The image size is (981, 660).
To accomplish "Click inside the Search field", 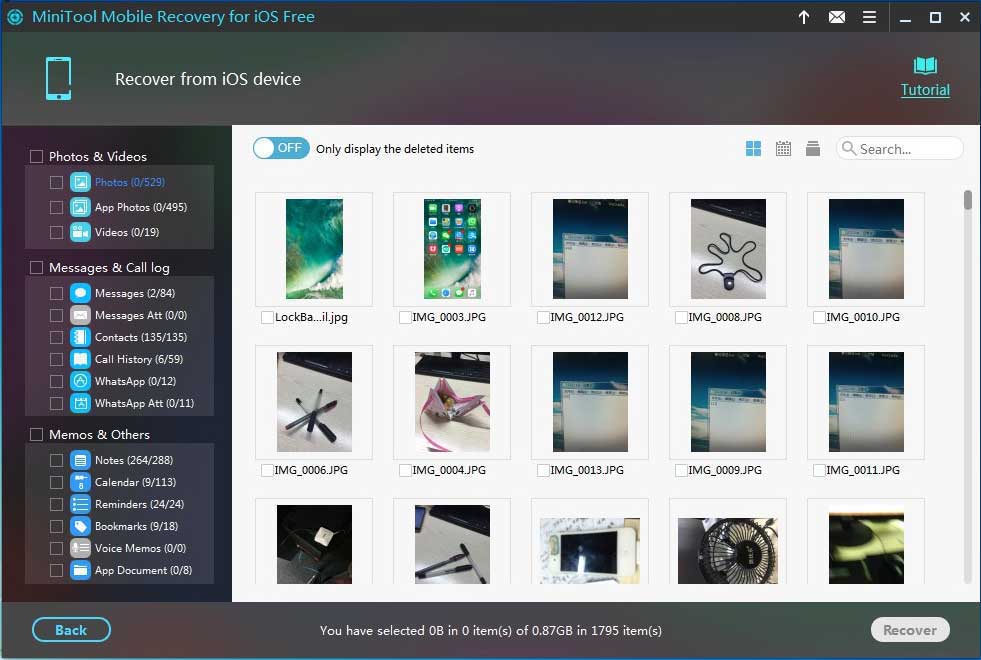I will (899, 148).
